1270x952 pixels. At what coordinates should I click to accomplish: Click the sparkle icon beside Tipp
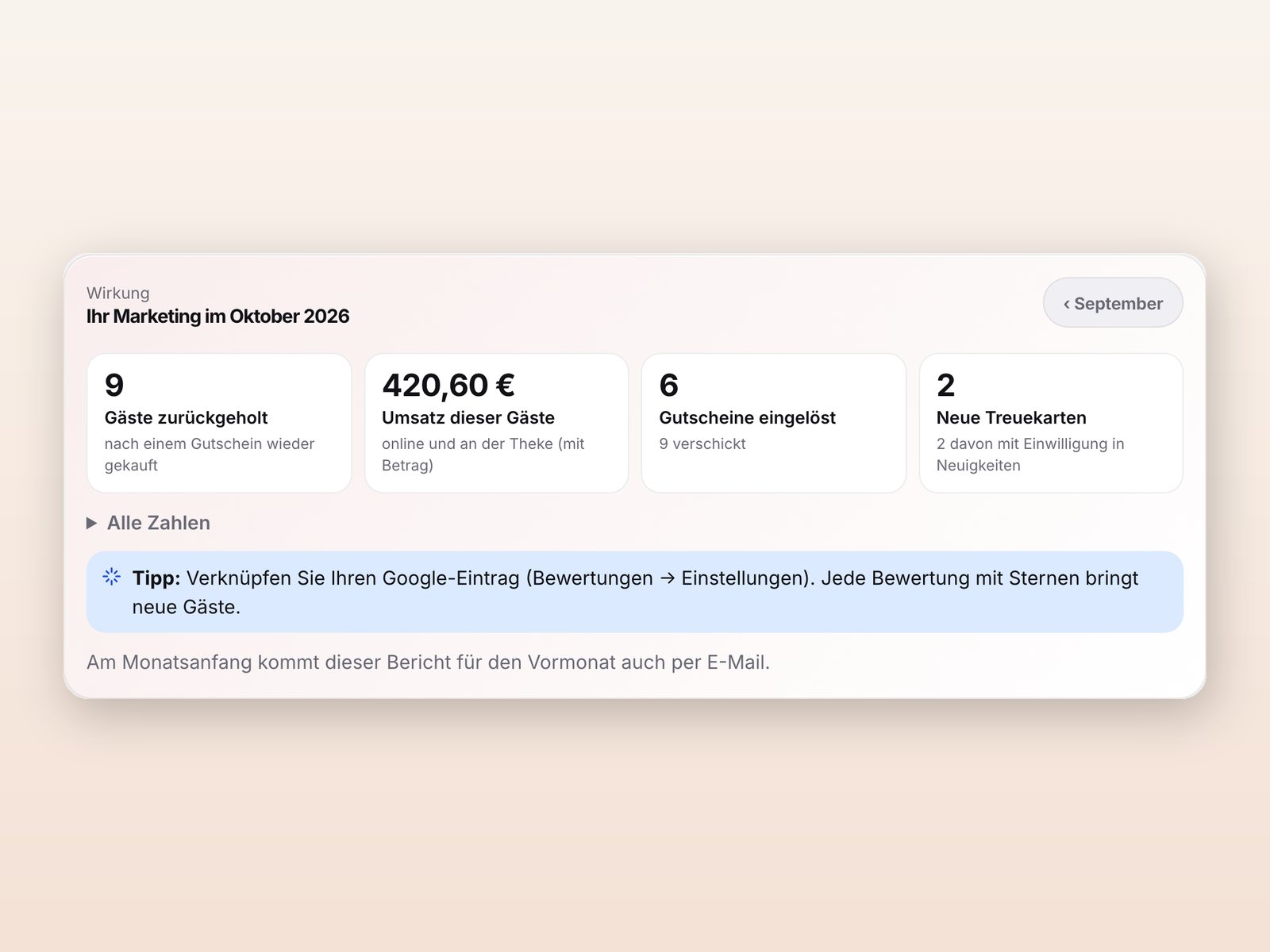click(112, 578)
